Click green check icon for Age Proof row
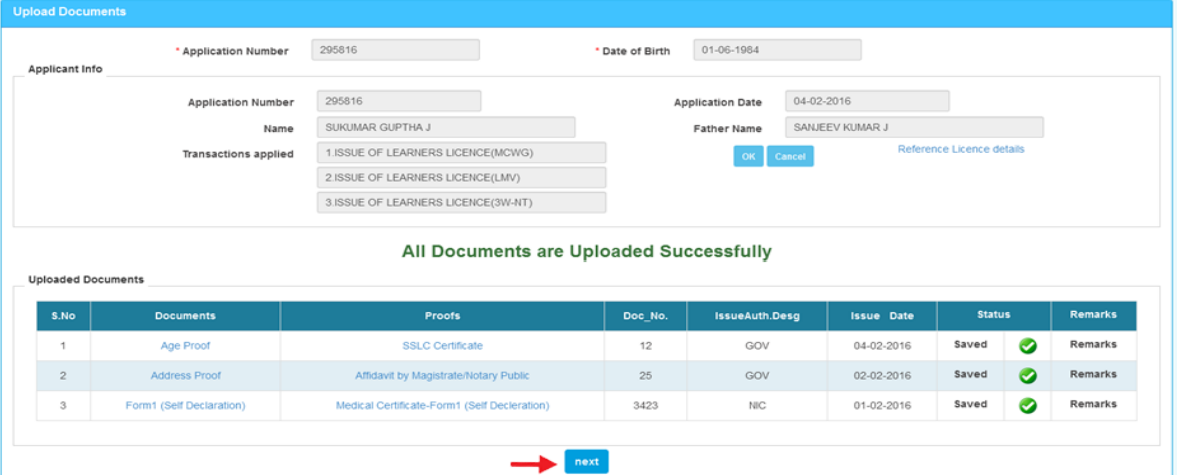The image size is (1177, 475). 1027,346
